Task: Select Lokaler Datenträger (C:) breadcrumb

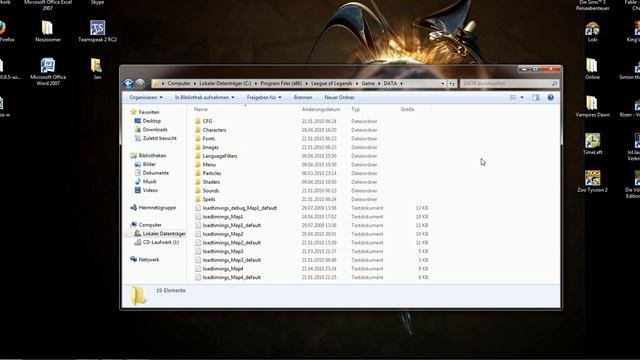Action: 225,83
